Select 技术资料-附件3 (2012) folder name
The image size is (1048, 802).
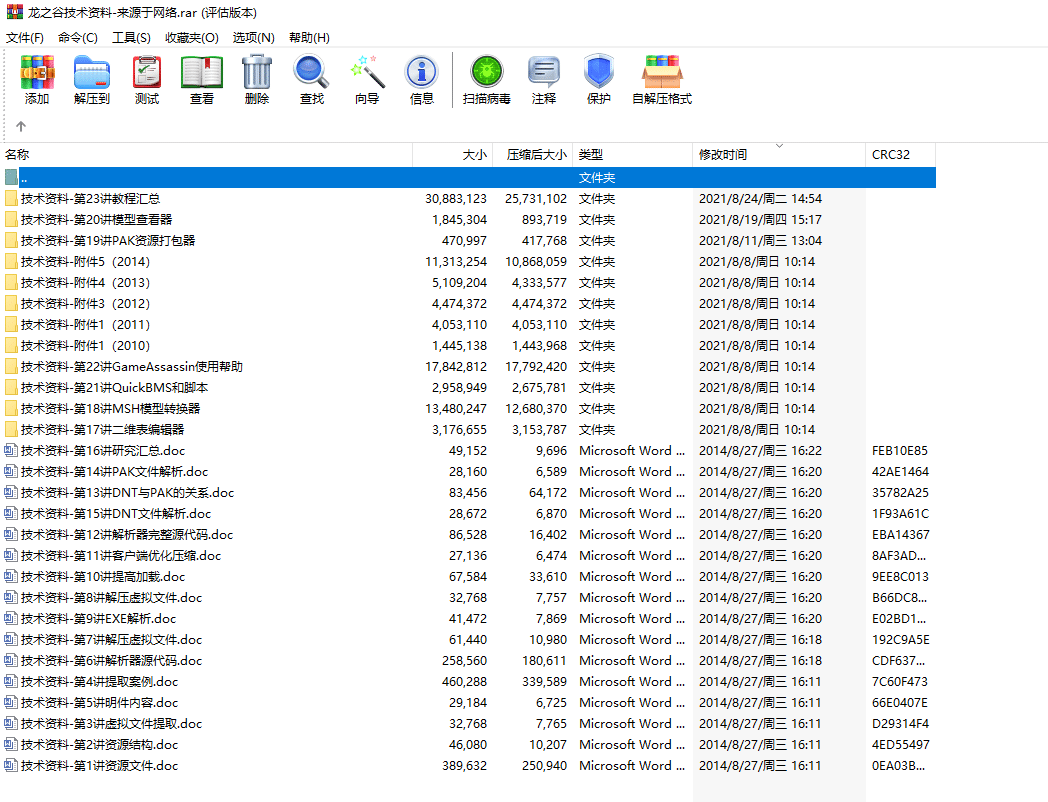(x=85, y=303)
